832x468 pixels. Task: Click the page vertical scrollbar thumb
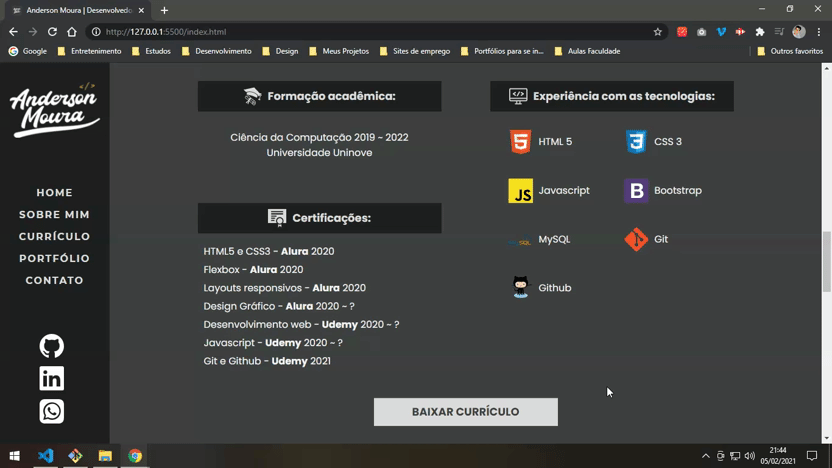pos(827,262)
